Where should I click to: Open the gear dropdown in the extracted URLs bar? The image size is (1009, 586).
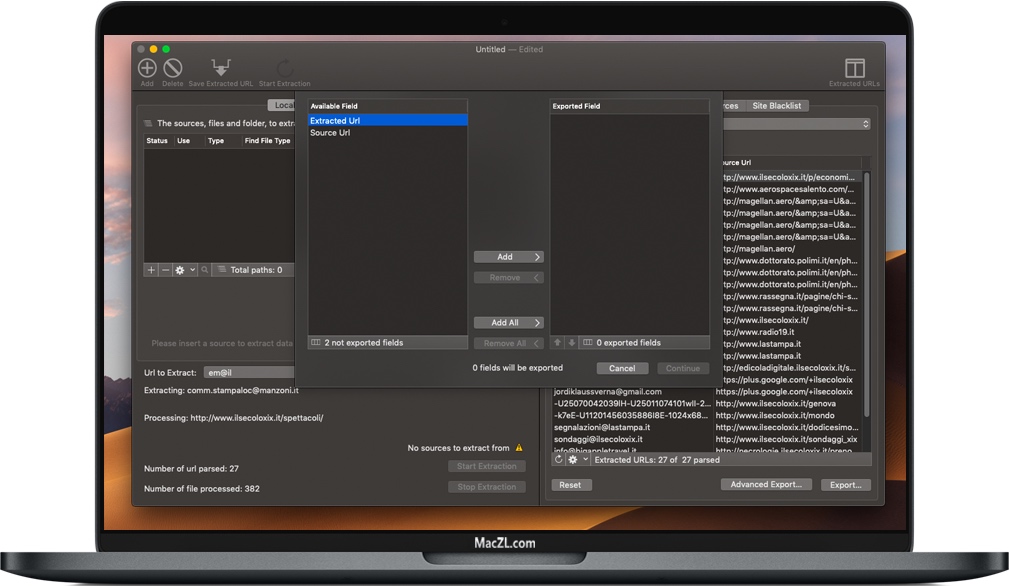pyautogui.click(x=573, y=460)
